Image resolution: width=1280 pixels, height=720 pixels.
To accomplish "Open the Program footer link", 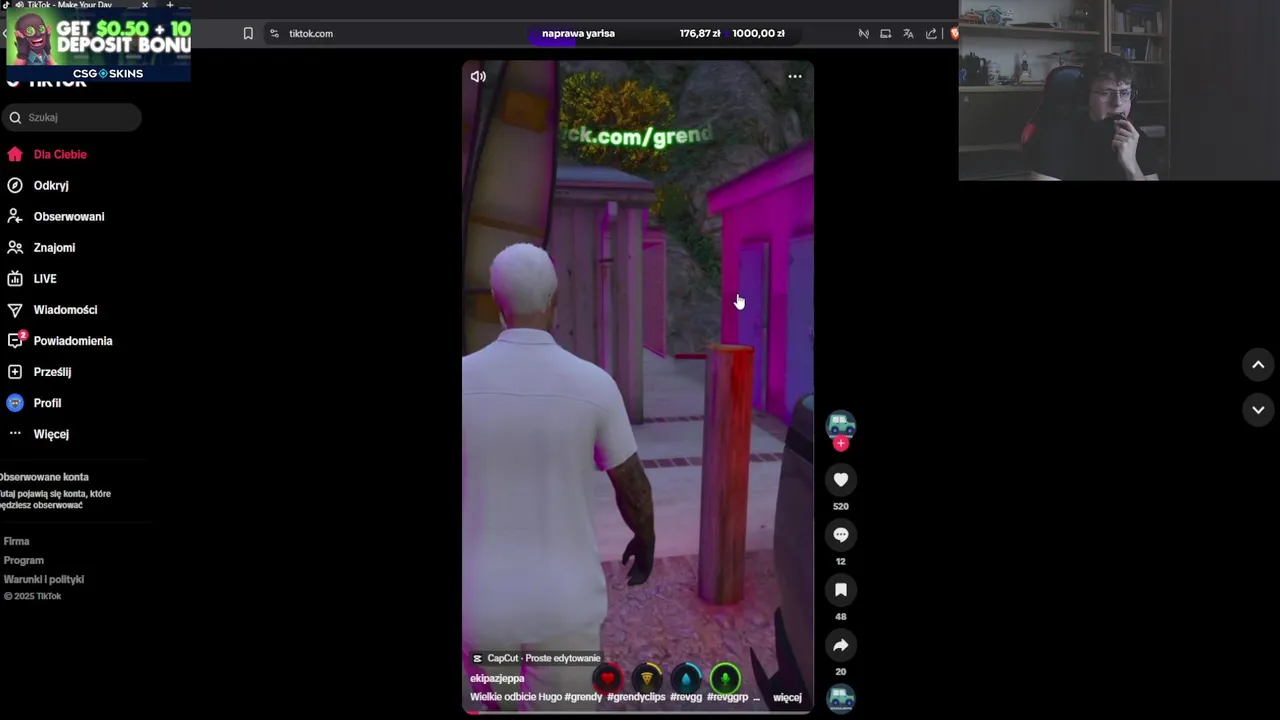I will pyautogui.click(x=23, y=560).
